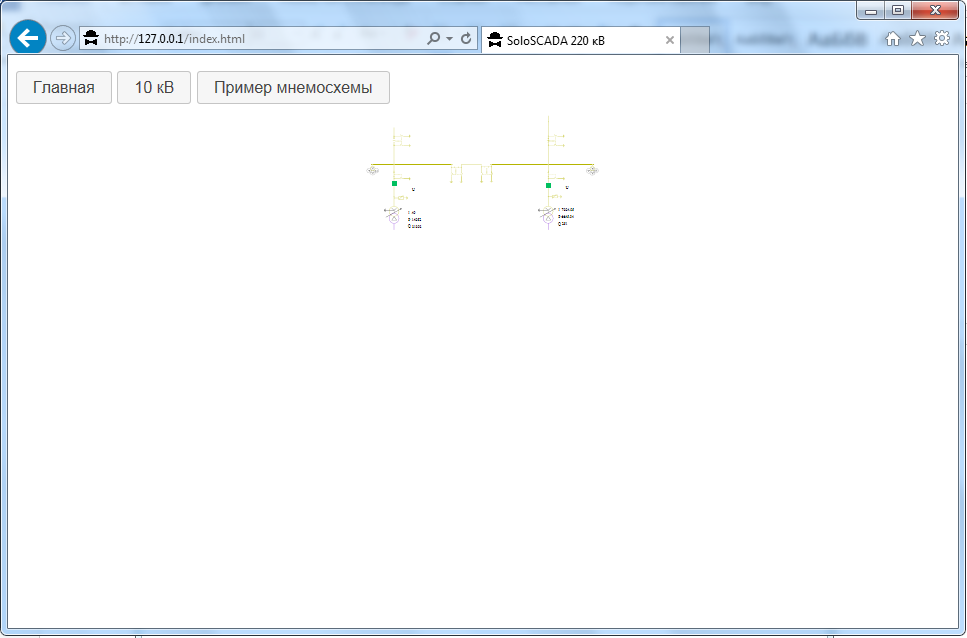This screenshot has height=638, width=967.
Task: Click the right green circuit breaker square
Action: coord(548,186)
